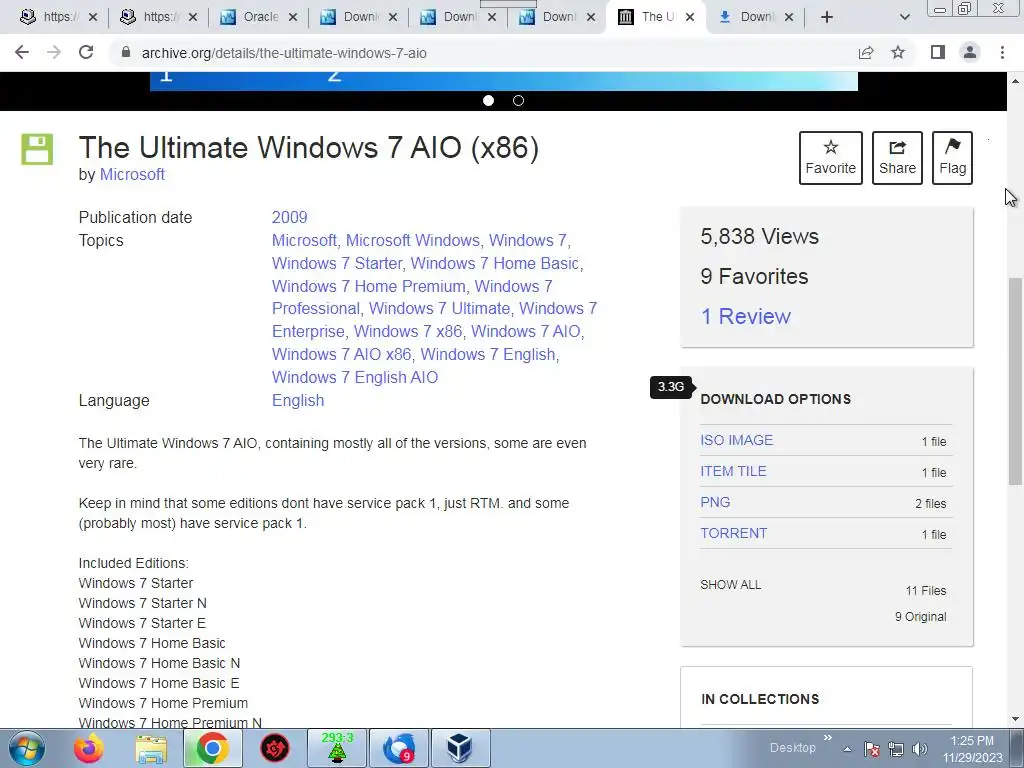Screen dimensions: 1024x768
Task: Open the Windows 7 English AIO topic
Action: click(355, 377)
